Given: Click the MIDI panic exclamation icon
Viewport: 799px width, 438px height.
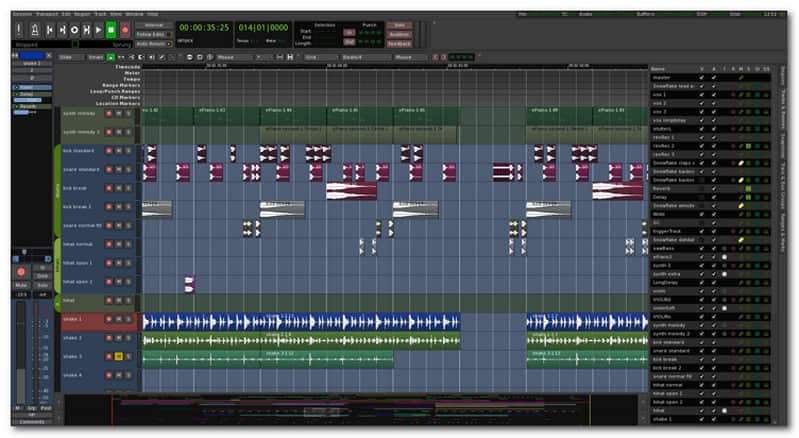Looking at the screenshot, I should 19,30.
